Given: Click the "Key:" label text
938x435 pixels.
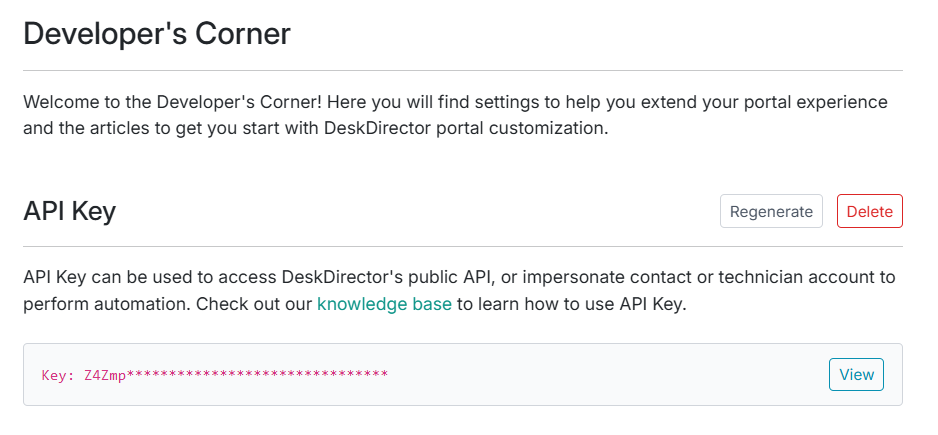Looking at the screenshot, I should [x=58, y=375].
